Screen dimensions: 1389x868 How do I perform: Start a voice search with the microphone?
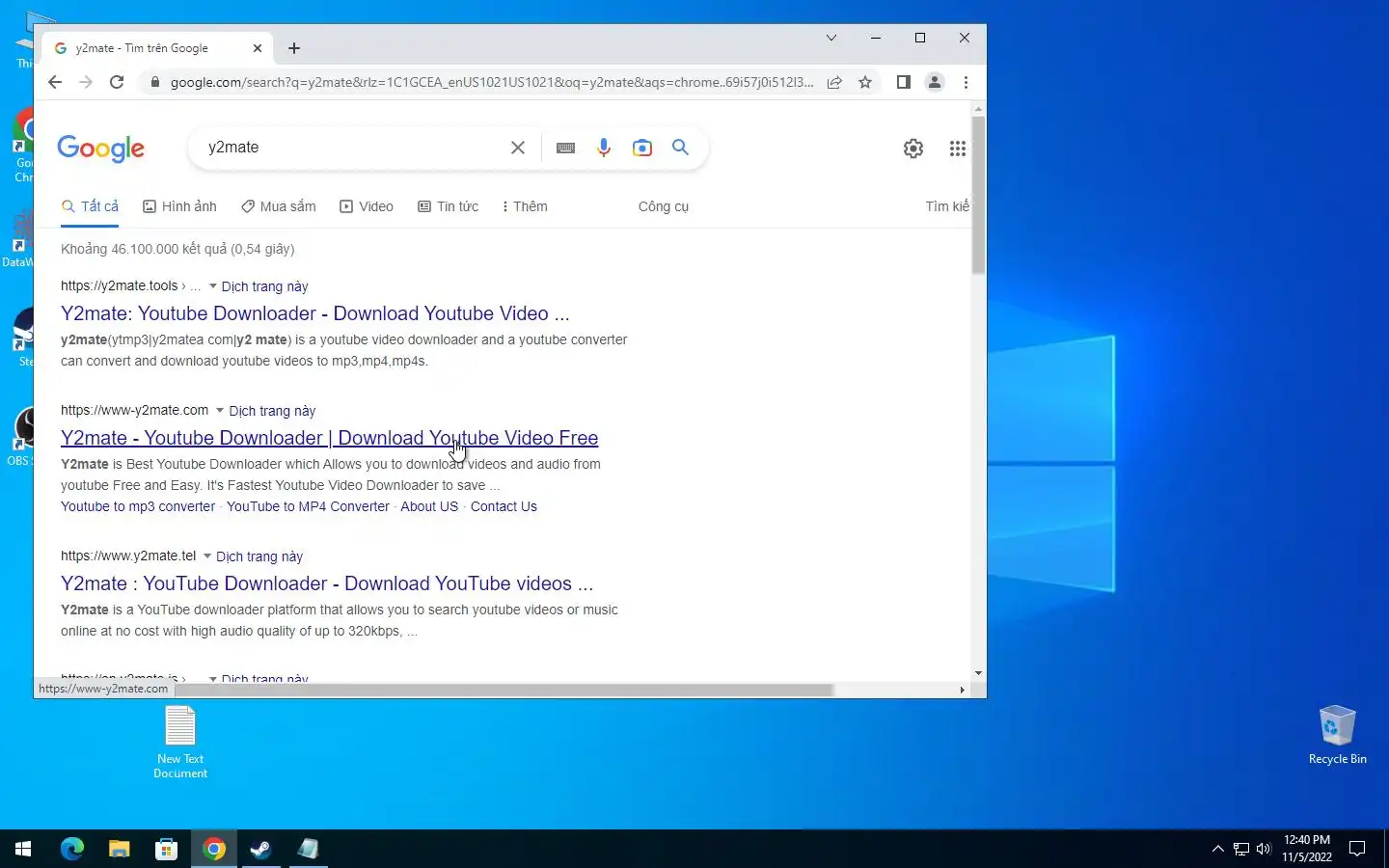click(604, 148)
